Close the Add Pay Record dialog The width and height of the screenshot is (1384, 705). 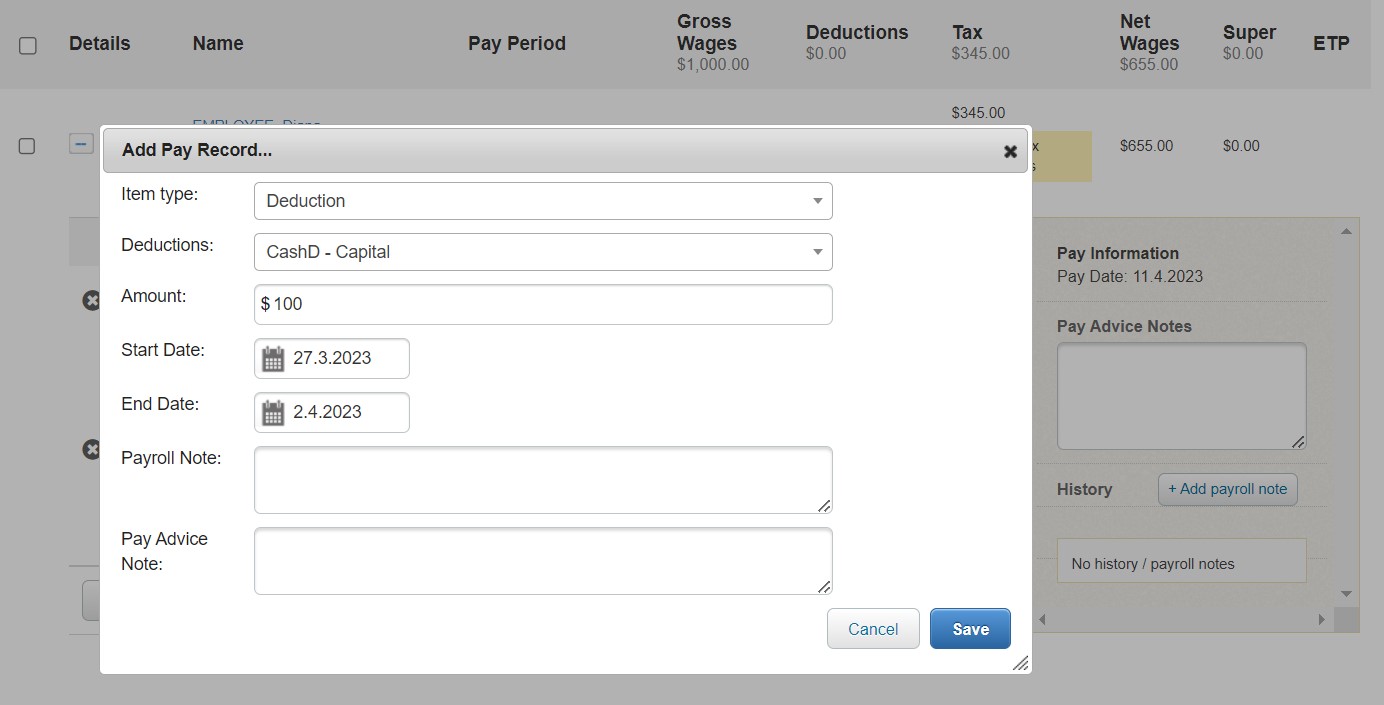point(1010,151)
